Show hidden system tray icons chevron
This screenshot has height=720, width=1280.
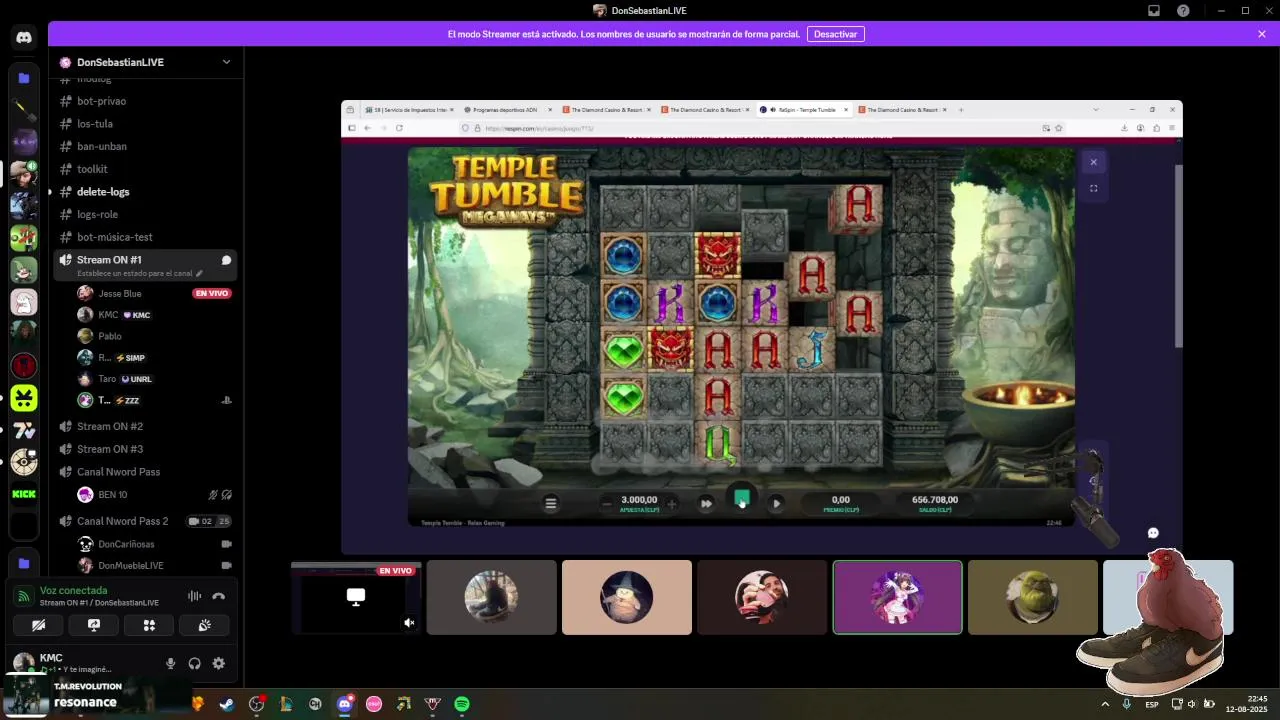1105,704
